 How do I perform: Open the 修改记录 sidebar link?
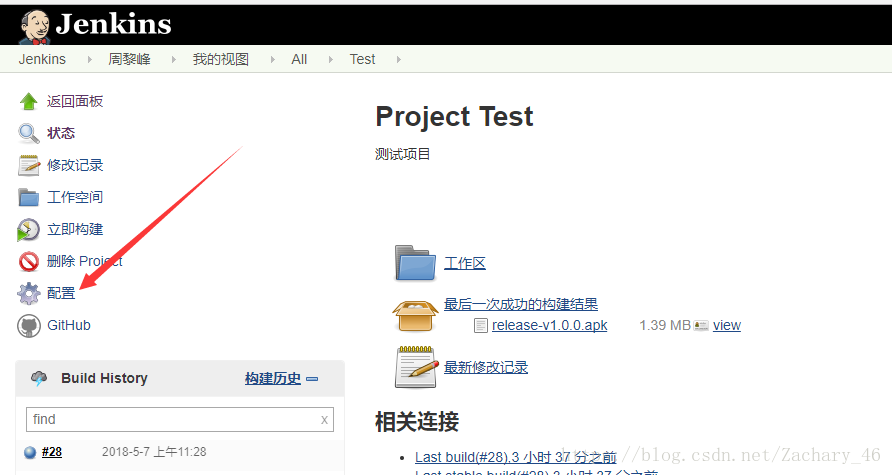coord(75,165)
